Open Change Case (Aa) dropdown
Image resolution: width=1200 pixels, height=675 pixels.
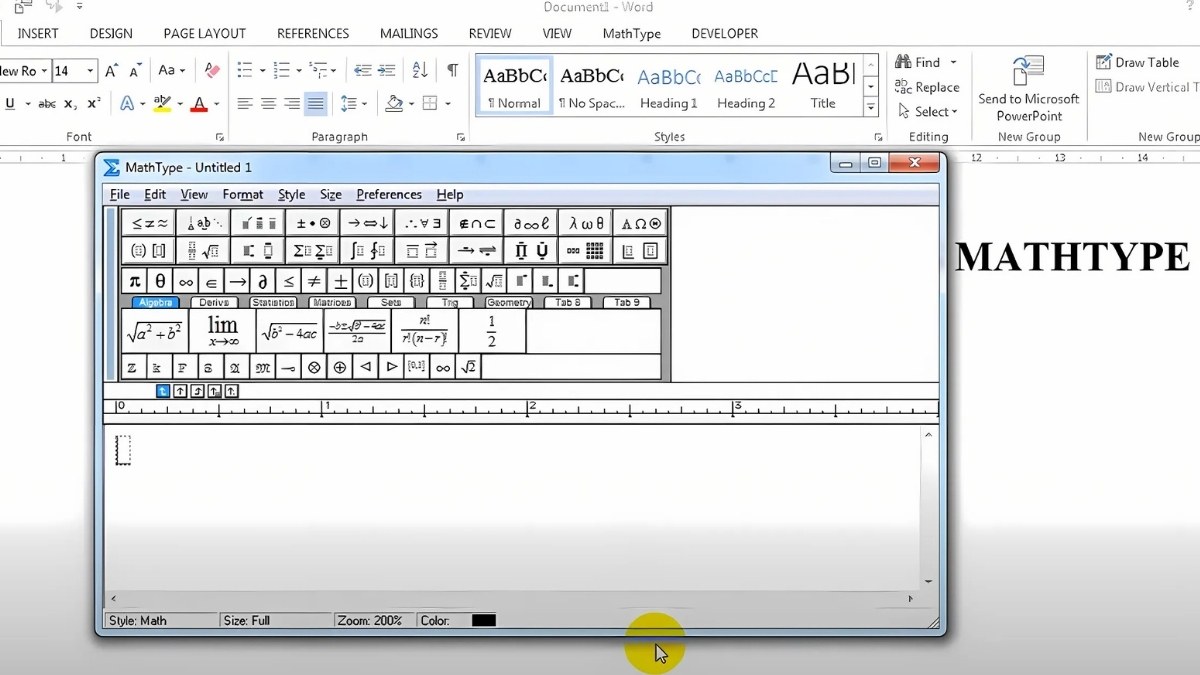pyautogui.click(x=171, y=70)
